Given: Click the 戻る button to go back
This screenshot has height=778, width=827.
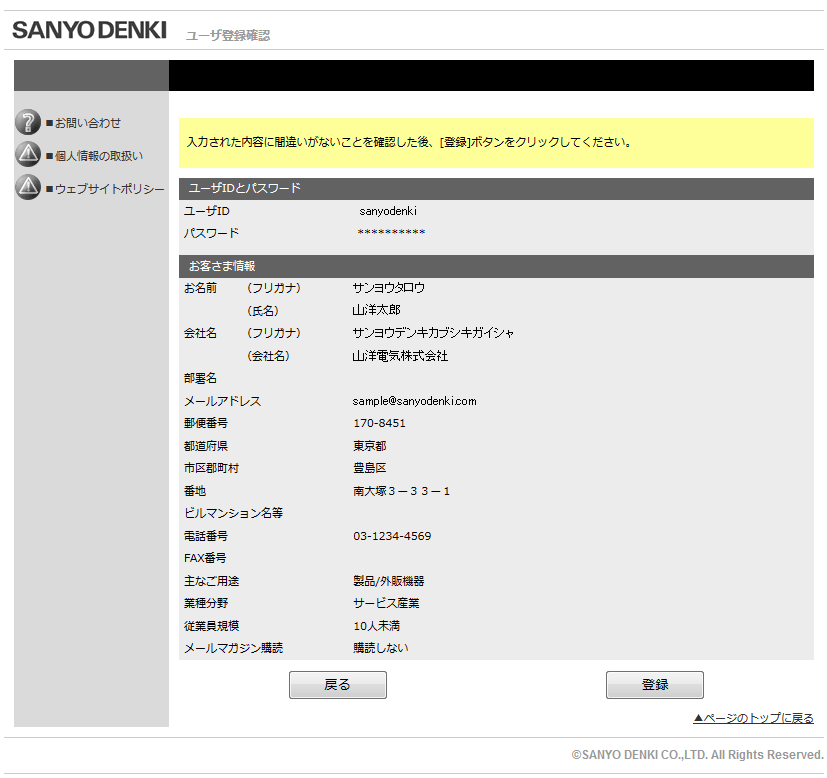Looking at the screenshot, I should 338,685.
